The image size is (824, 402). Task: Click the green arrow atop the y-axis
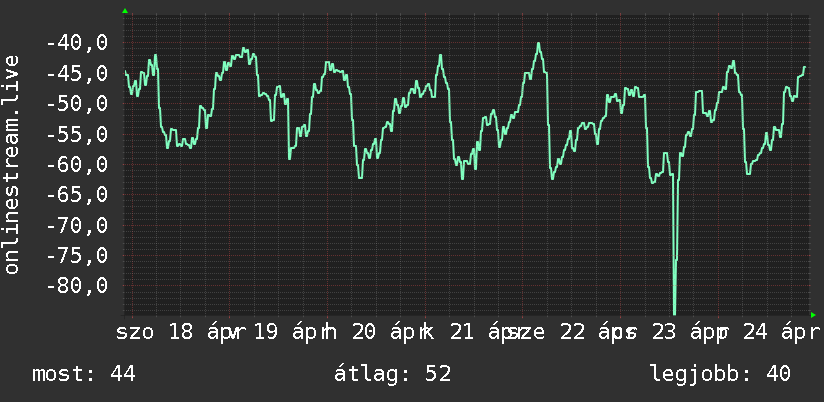[x=125, y=11]
